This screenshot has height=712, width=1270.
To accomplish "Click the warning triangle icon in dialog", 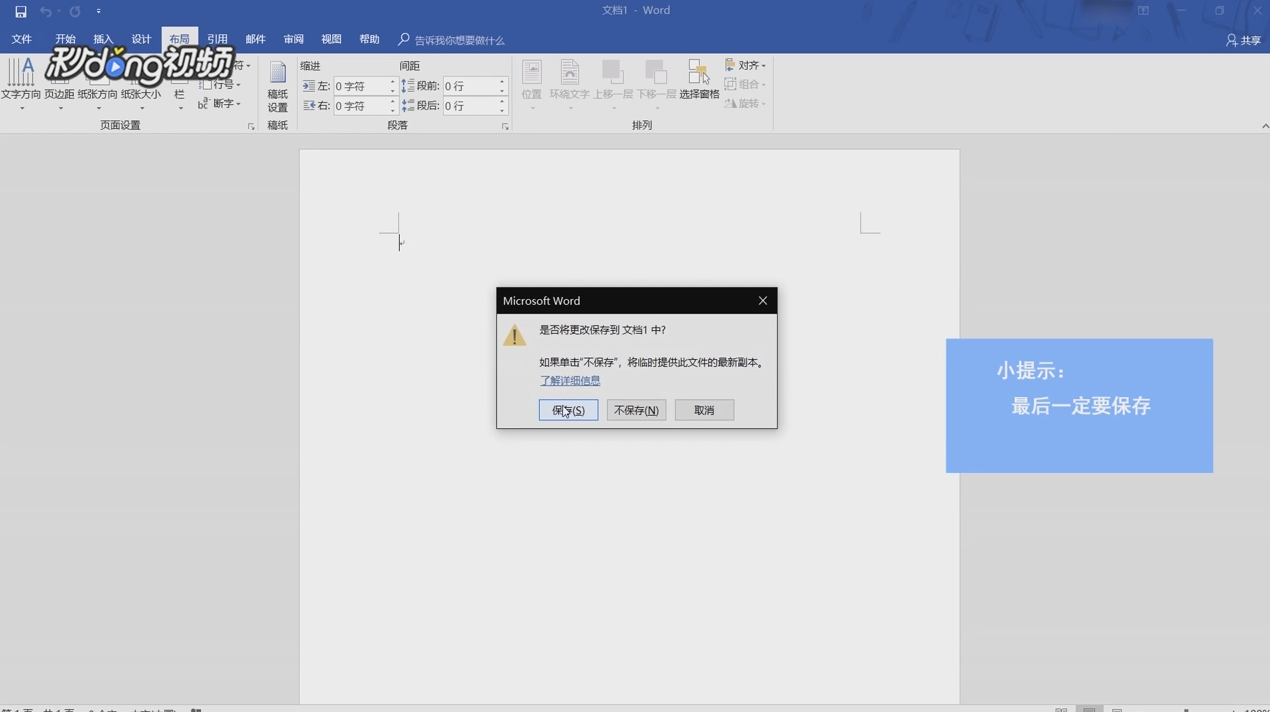I will click(515, 335).
